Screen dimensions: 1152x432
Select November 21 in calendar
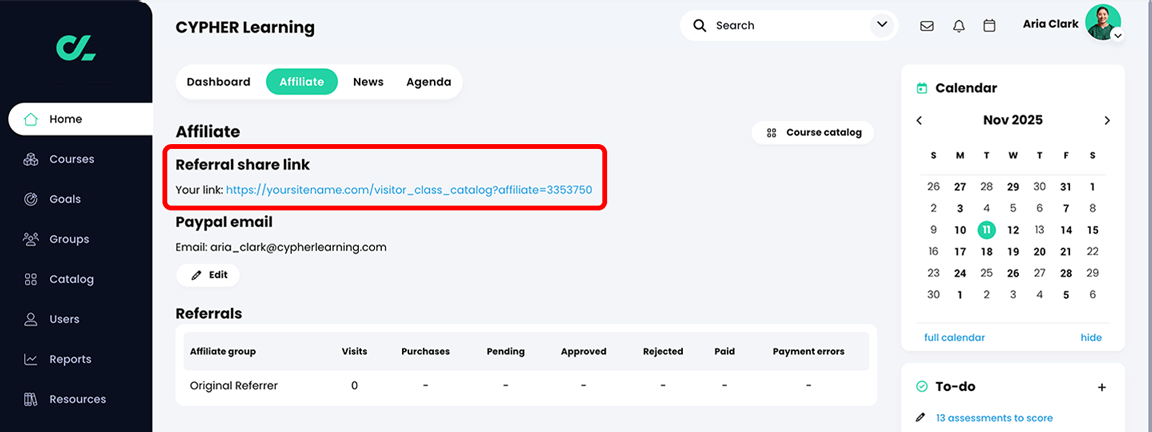(x=1066, y=251)
